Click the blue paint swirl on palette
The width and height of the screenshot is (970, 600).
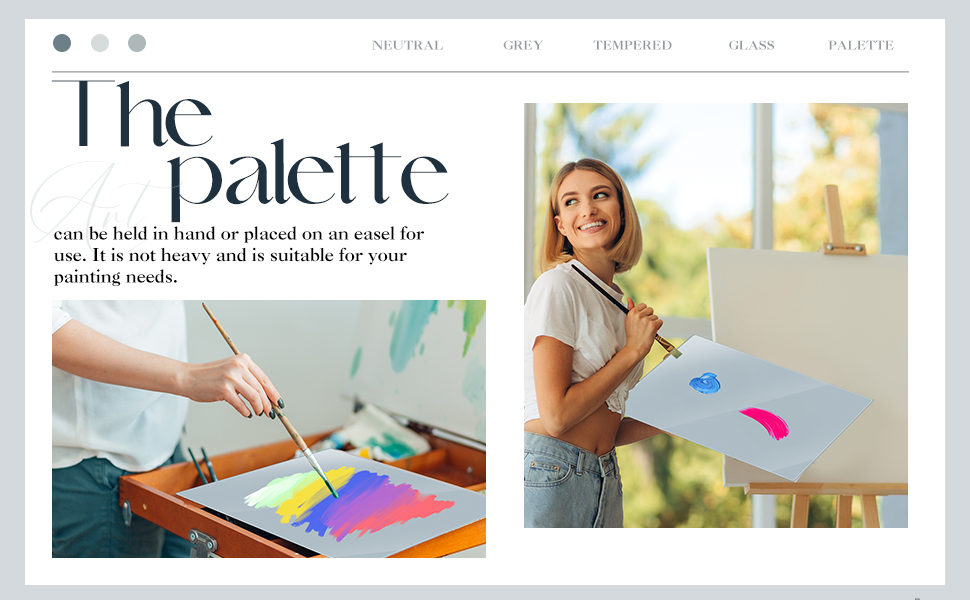tap(705, 384)
